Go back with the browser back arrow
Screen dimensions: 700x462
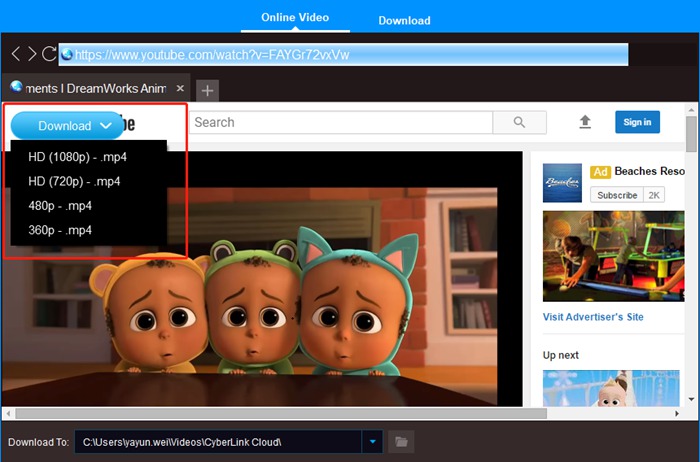16,54
